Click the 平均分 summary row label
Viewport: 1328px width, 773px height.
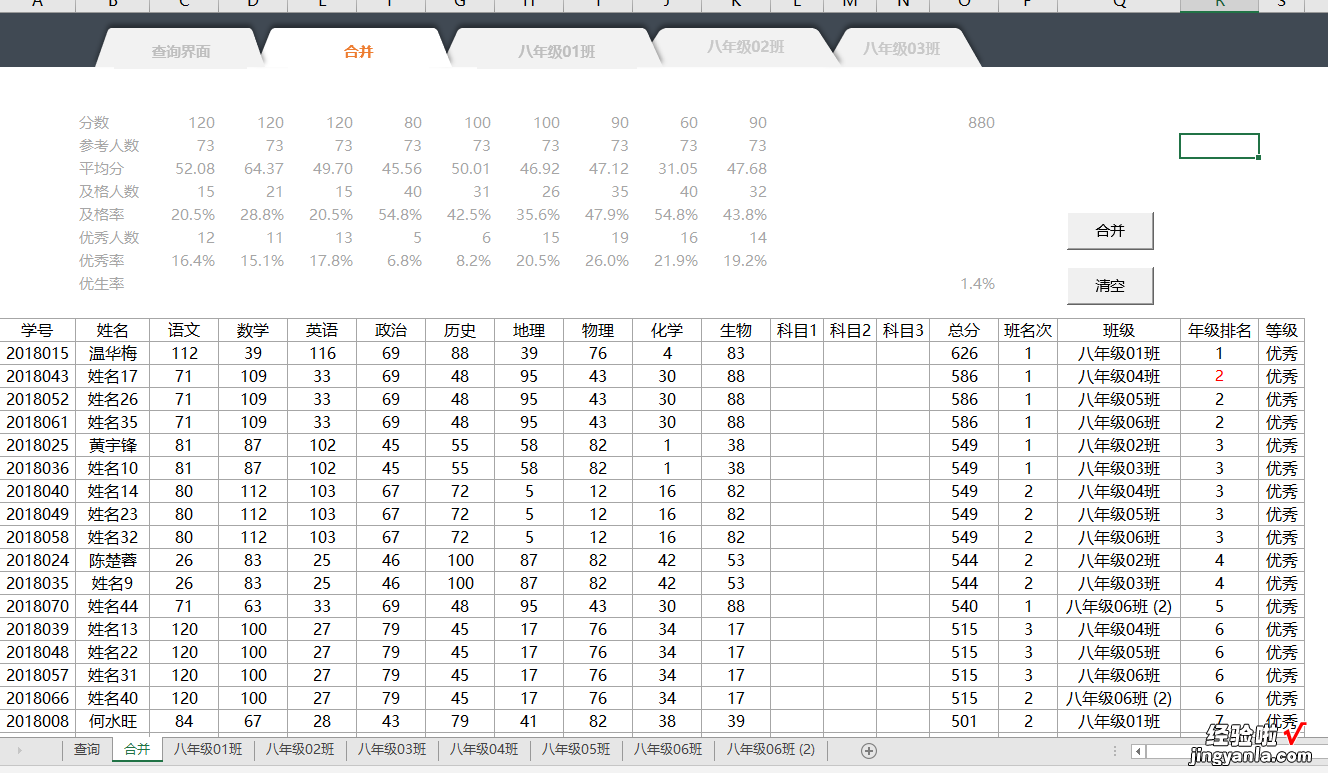[101, 168]
